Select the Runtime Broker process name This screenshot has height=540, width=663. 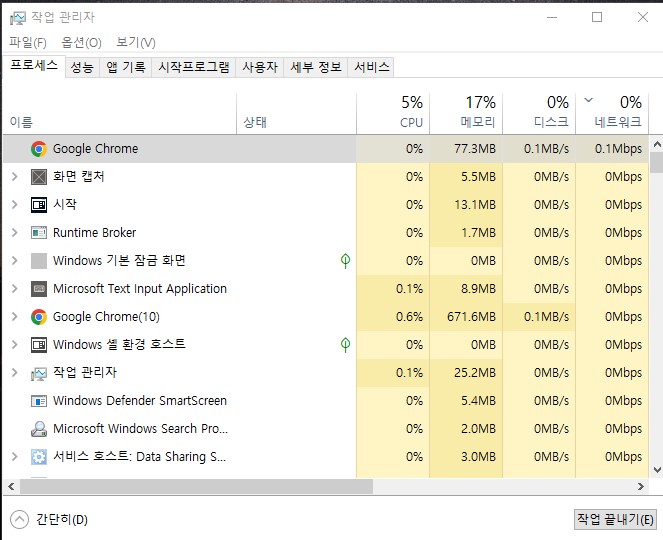[94, 233]
